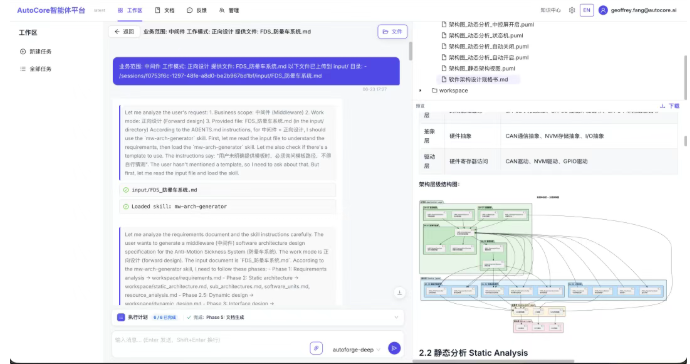Click Loaded skill: mw-arch-generator text
The image size is (690, 364).
click(179, 206)
